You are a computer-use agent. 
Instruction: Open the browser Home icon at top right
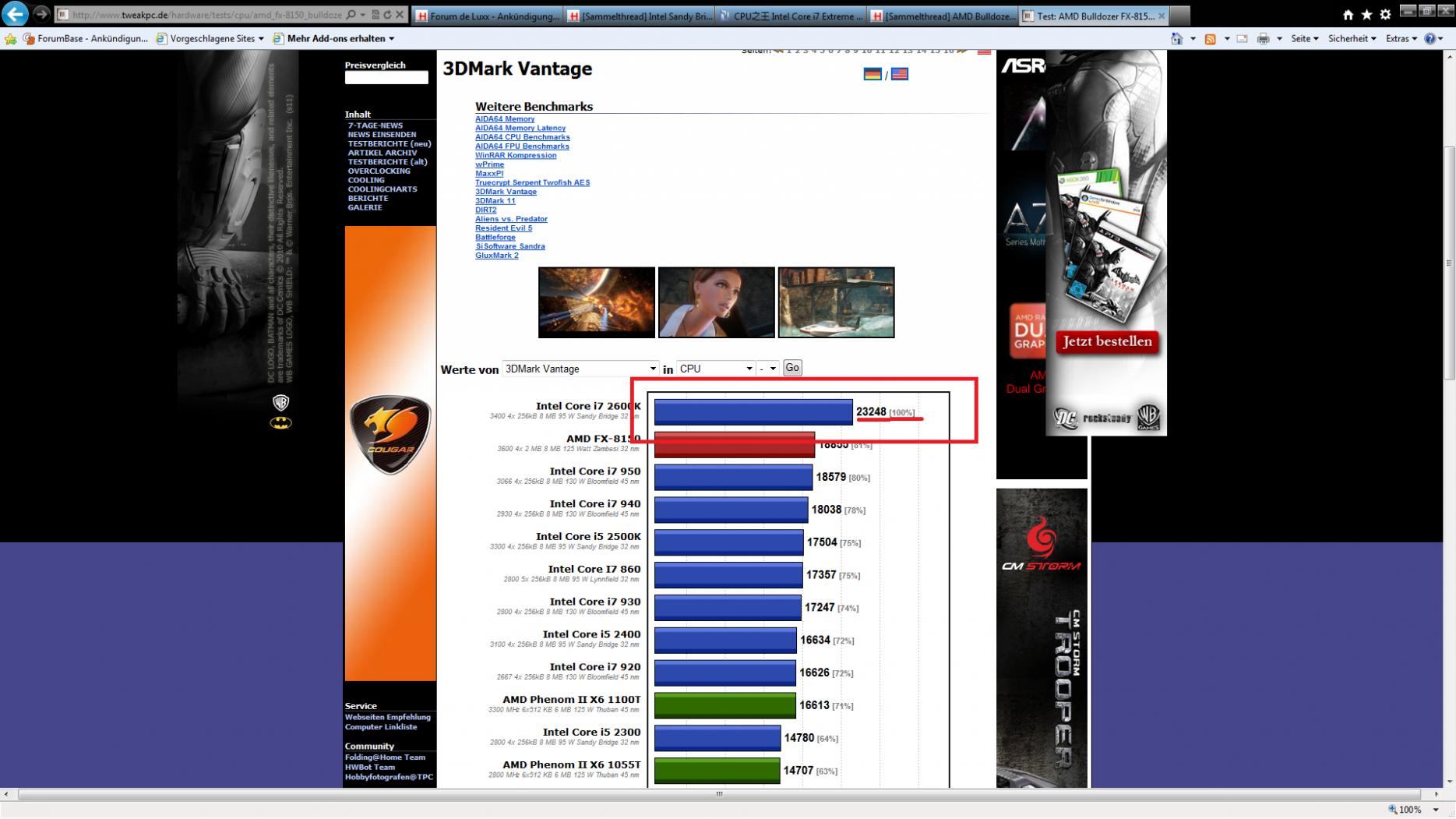(1348, 14)
